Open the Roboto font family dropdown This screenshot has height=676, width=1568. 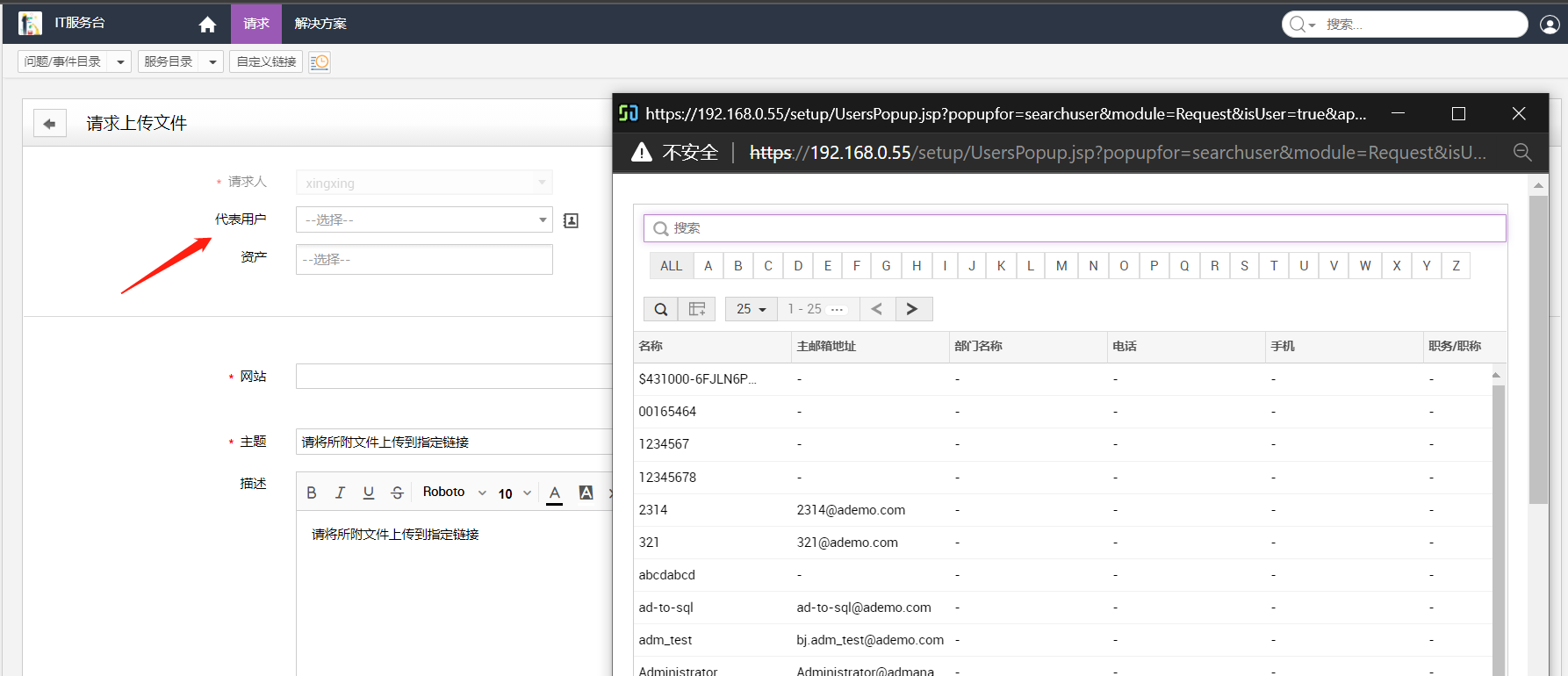454,493
